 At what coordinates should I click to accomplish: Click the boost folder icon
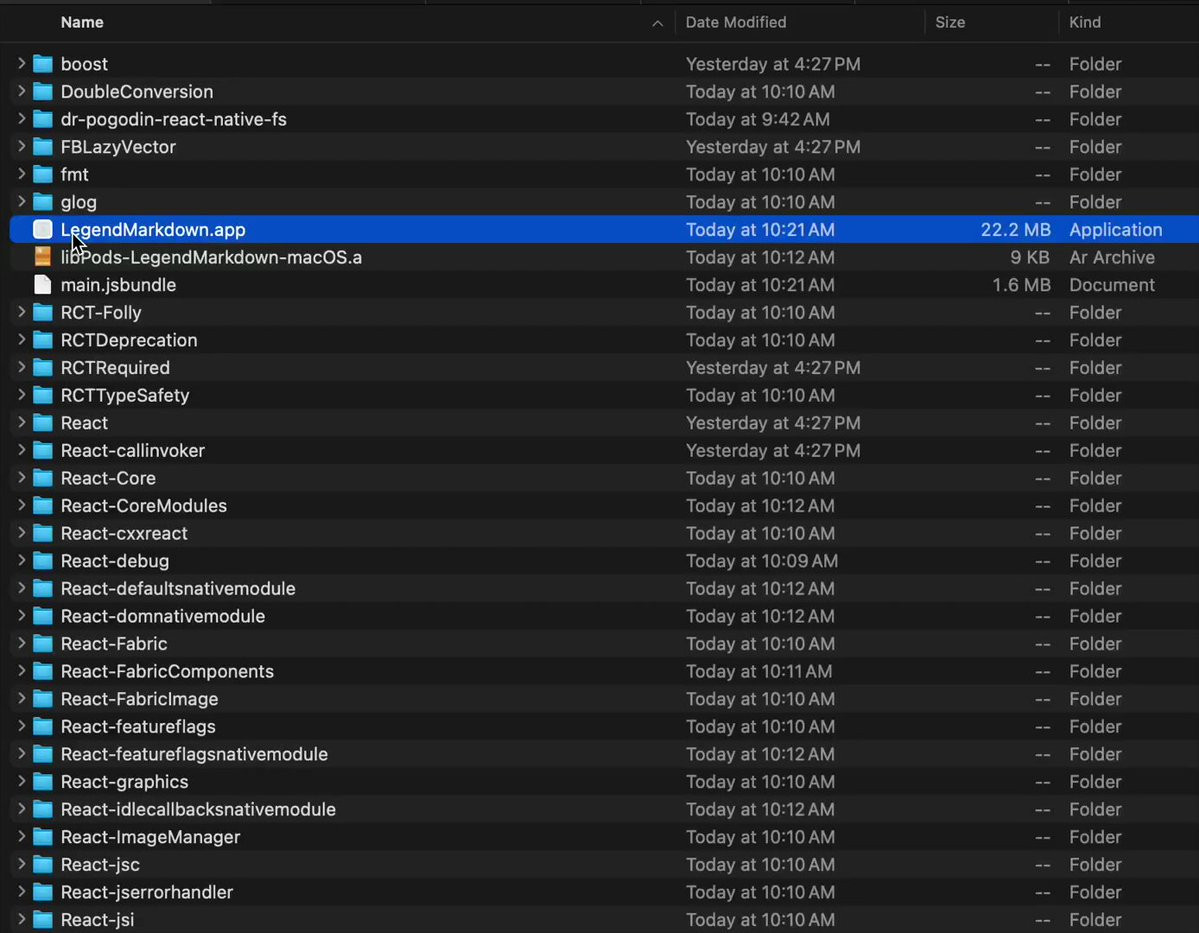click(43, 64)
